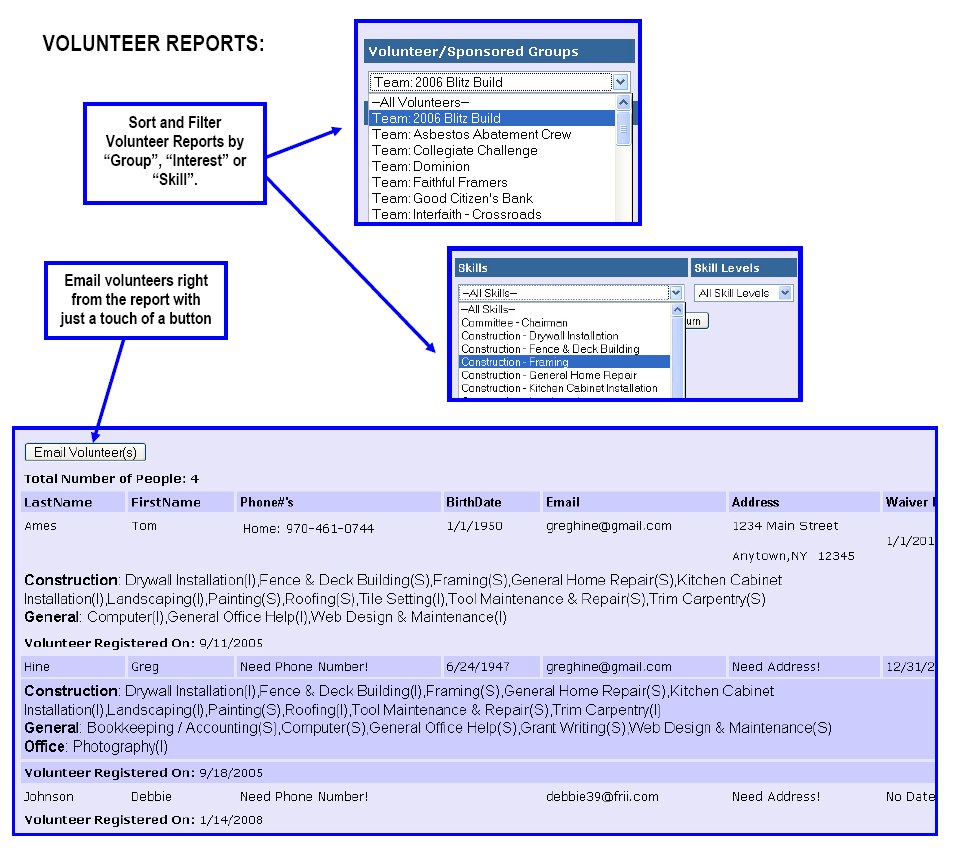Select highlighted "Construction - Framing" skill
This screenshot has width=954, height=856.
[x=565, y=362]
